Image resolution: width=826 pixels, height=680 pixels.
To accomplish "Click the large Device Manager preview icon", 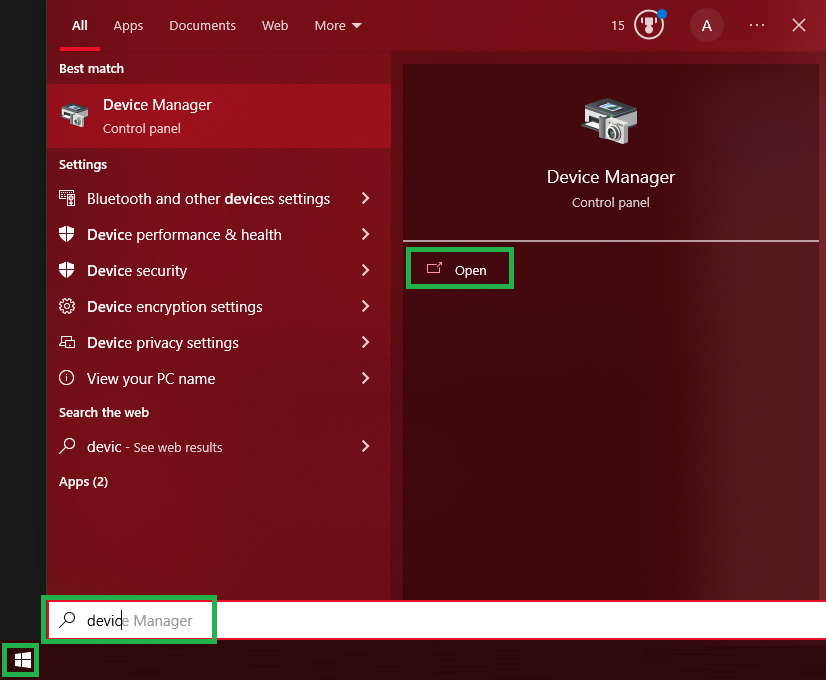I will click(610, 121).
